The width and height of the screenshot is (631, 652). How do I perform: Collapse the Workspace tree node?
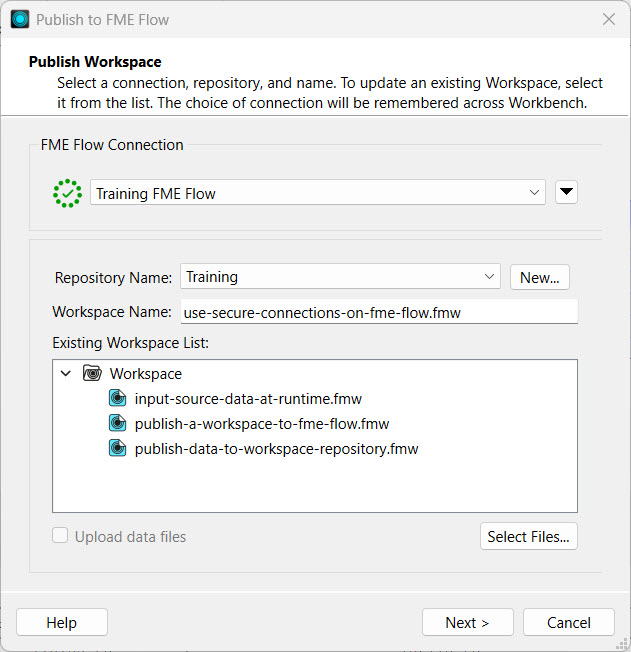pos(66,374)
